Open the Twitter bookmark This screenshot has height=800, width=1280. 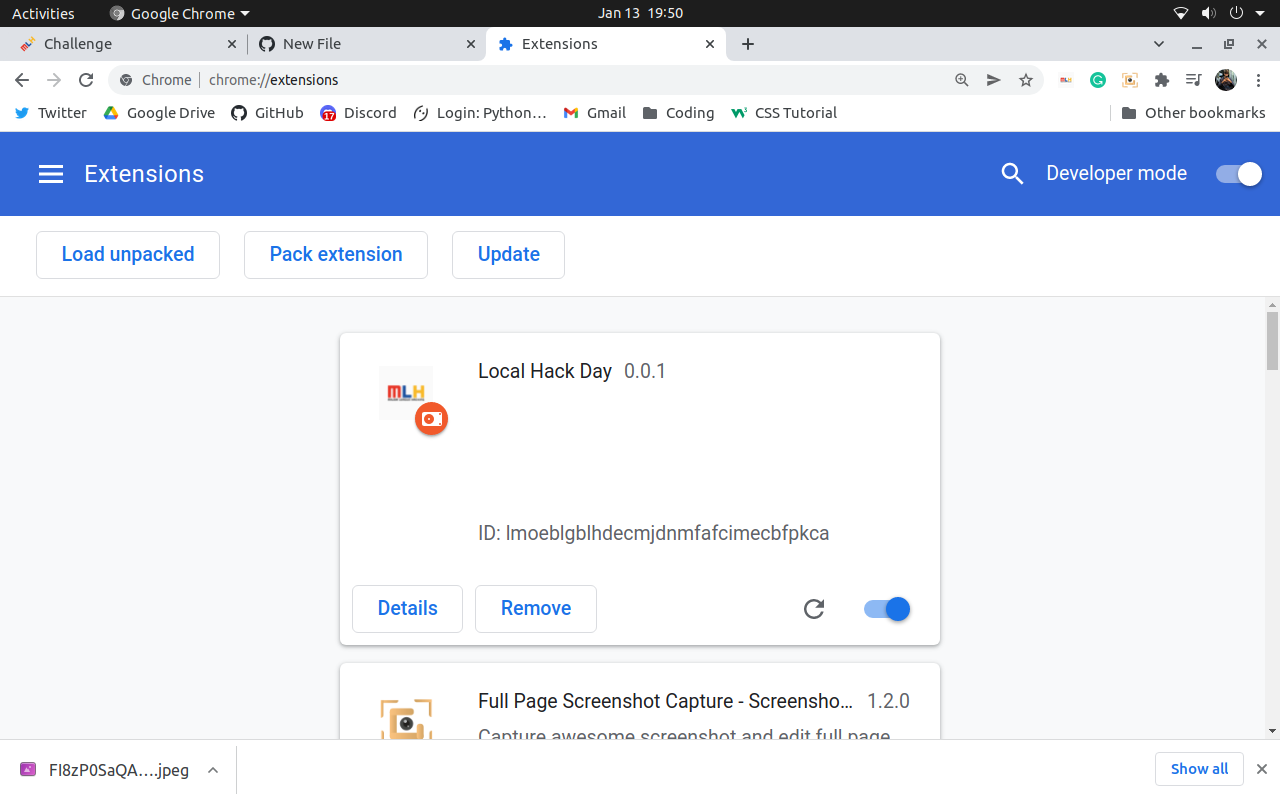pos(51,113)
